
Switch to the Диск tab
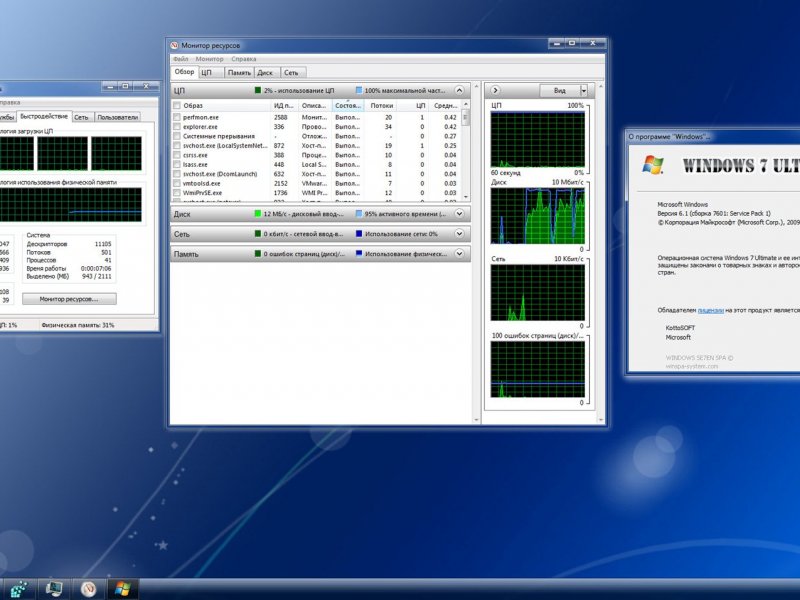coord(265,73)
